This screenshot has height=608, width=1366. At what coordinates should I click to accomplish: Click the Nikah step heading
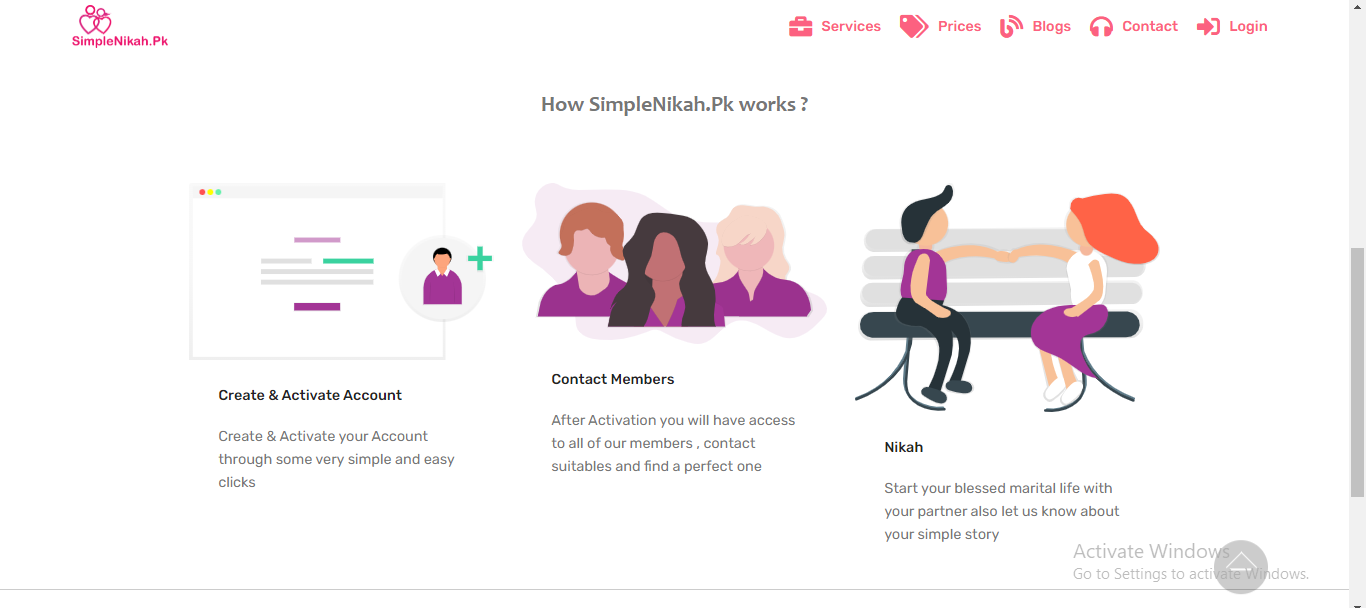click(904, 447)
